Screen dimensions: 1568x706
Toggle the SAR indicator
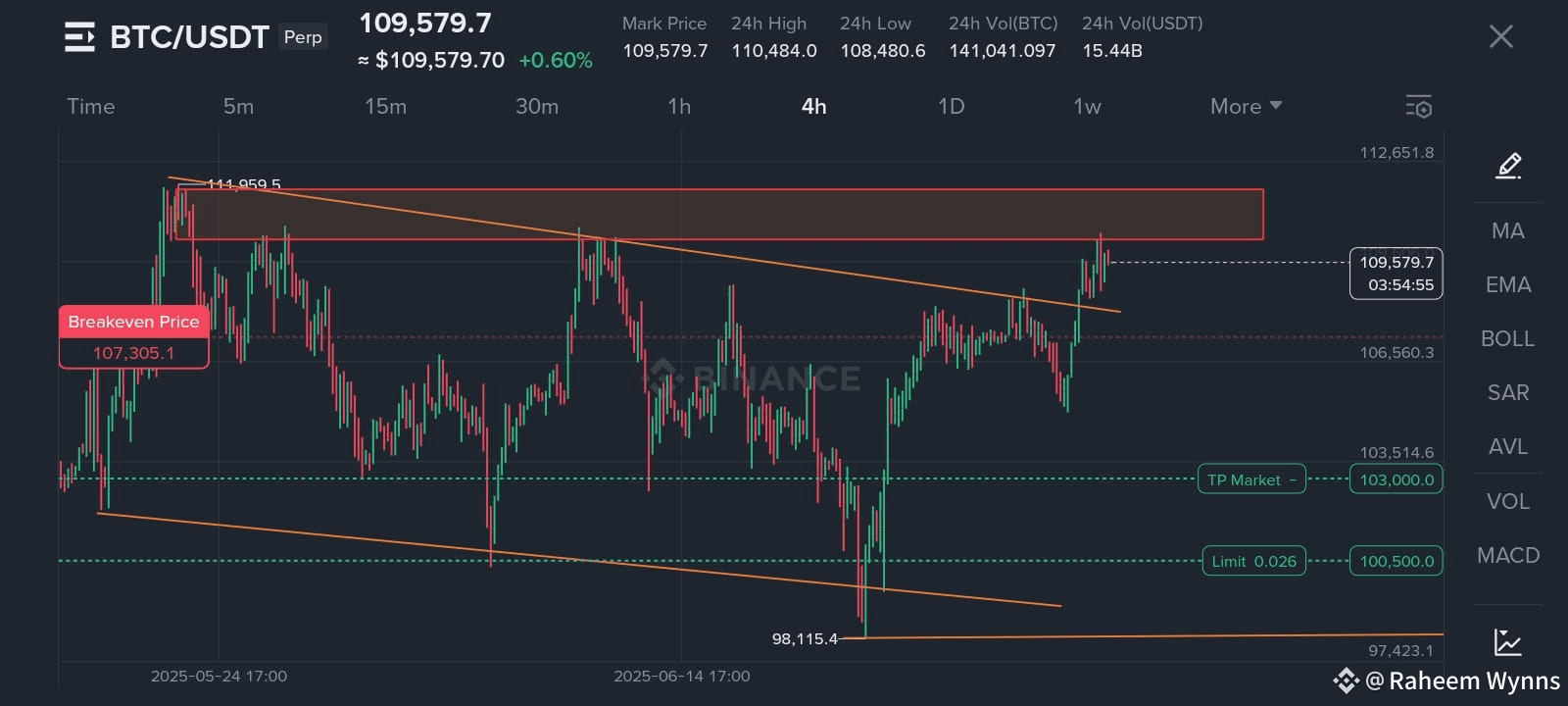click(x=1507, y=392)
